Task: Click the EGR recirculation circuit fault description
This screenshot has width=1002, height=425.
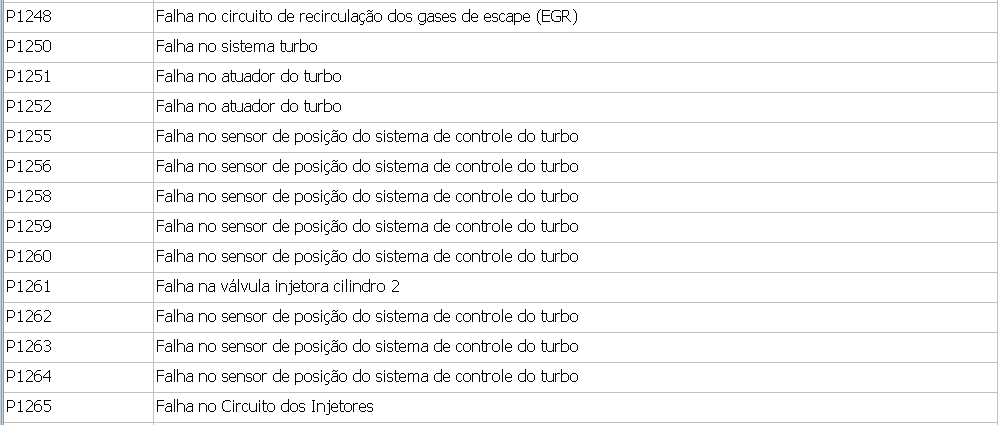Action: 367,17
